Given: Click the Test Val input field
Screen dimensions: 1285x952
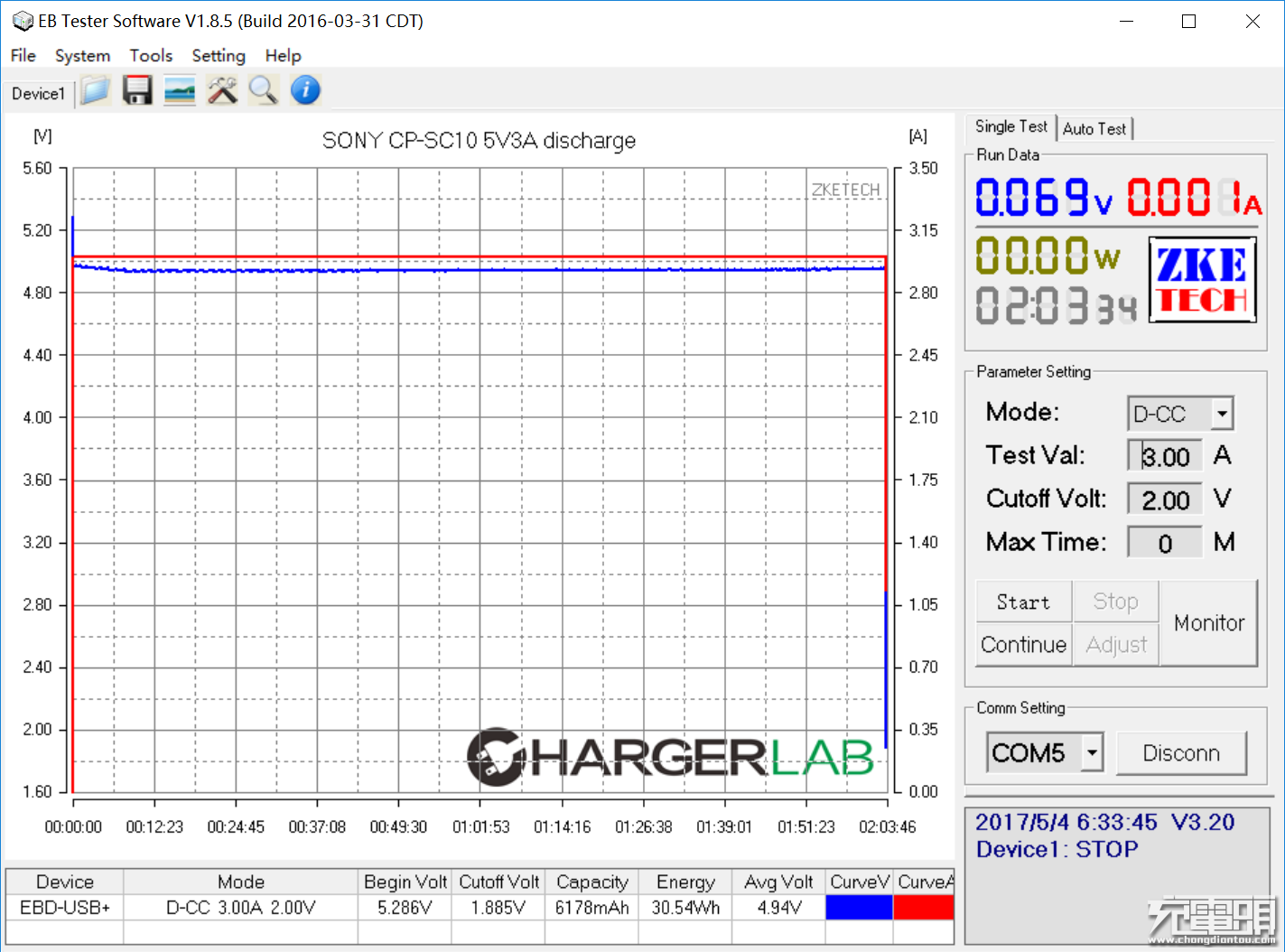Looking at the screenshot, I should pyautogui.click(x=1165, y=456).
